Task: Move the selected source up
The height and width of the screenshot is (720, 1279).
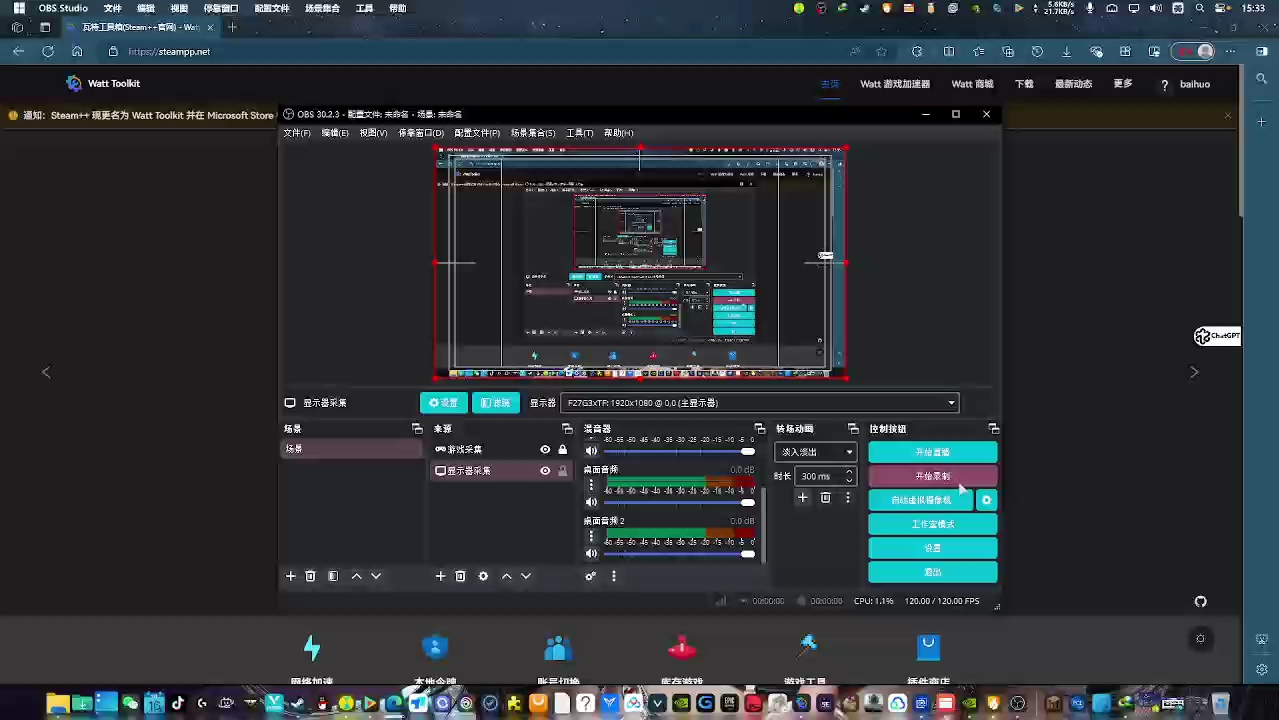Action: [506, 576]
